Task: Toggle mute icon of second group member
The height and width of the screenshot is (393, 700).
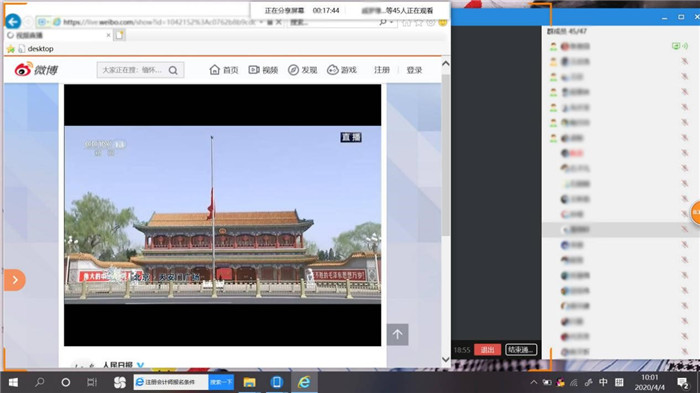Action: [684, 61]
